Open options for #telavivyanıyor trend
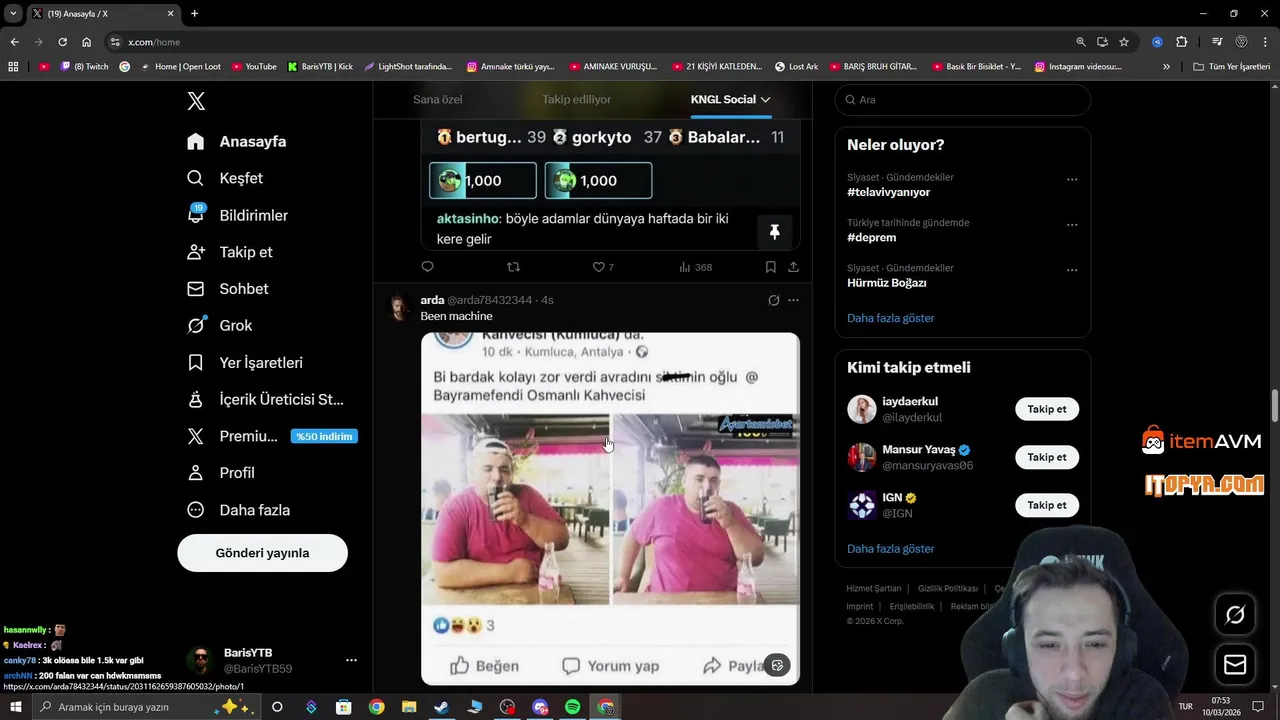Screen dimensions: 1280x720 point(1072,180)
